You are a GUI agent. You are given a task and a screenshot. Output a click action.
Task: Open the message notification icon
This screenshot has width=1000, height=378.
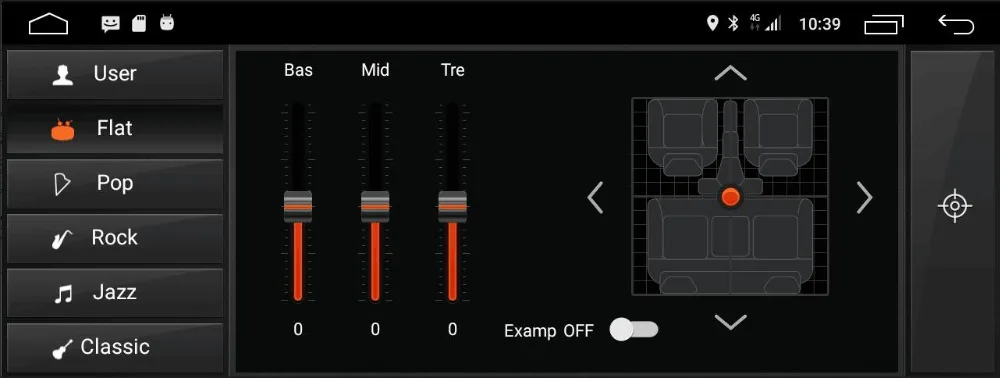tap(110, 24)
